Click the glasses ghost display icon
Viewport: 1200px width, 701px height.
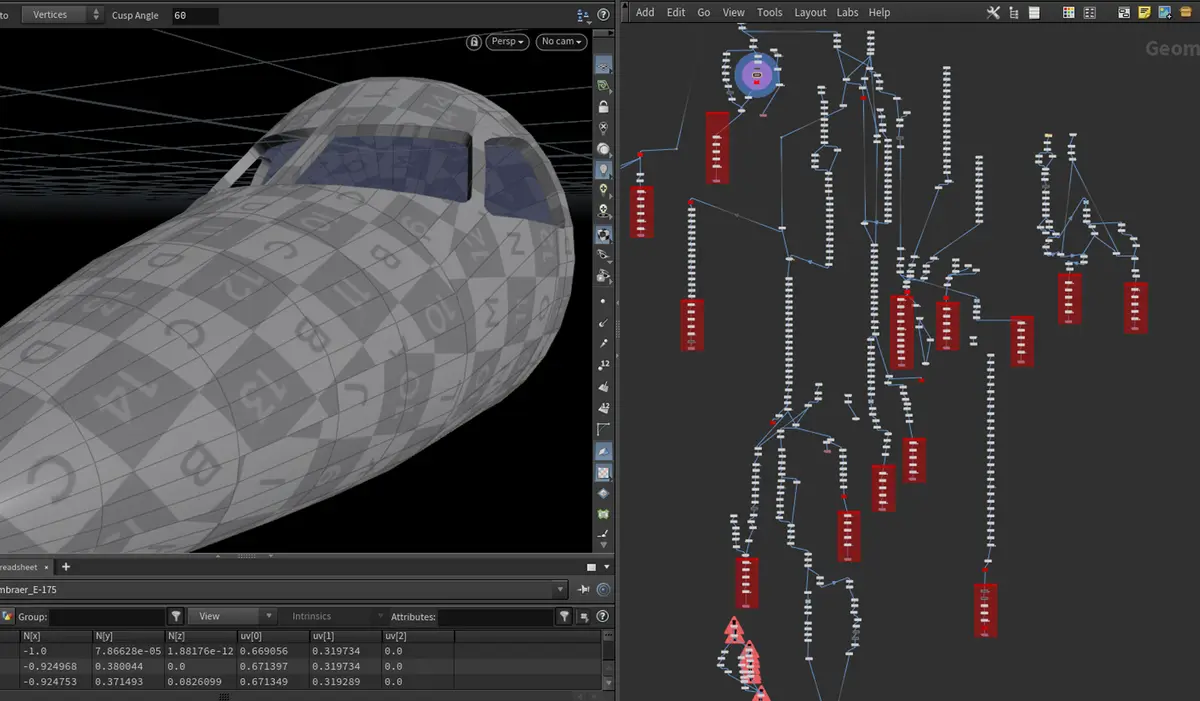(x=604, y=256)
